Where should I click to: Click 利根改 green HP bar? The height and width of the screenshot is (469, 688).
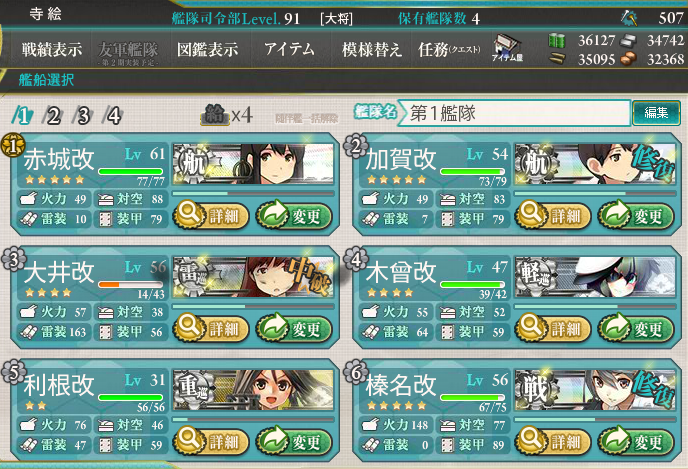click(x=131, y=397)
